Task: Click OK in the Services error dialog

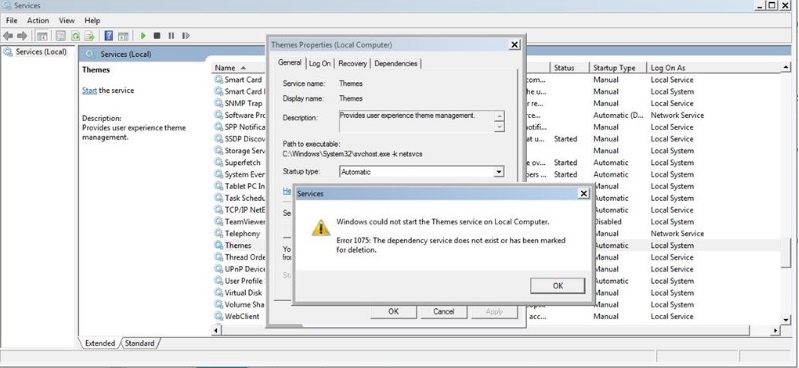Action: tap(557, 286)
